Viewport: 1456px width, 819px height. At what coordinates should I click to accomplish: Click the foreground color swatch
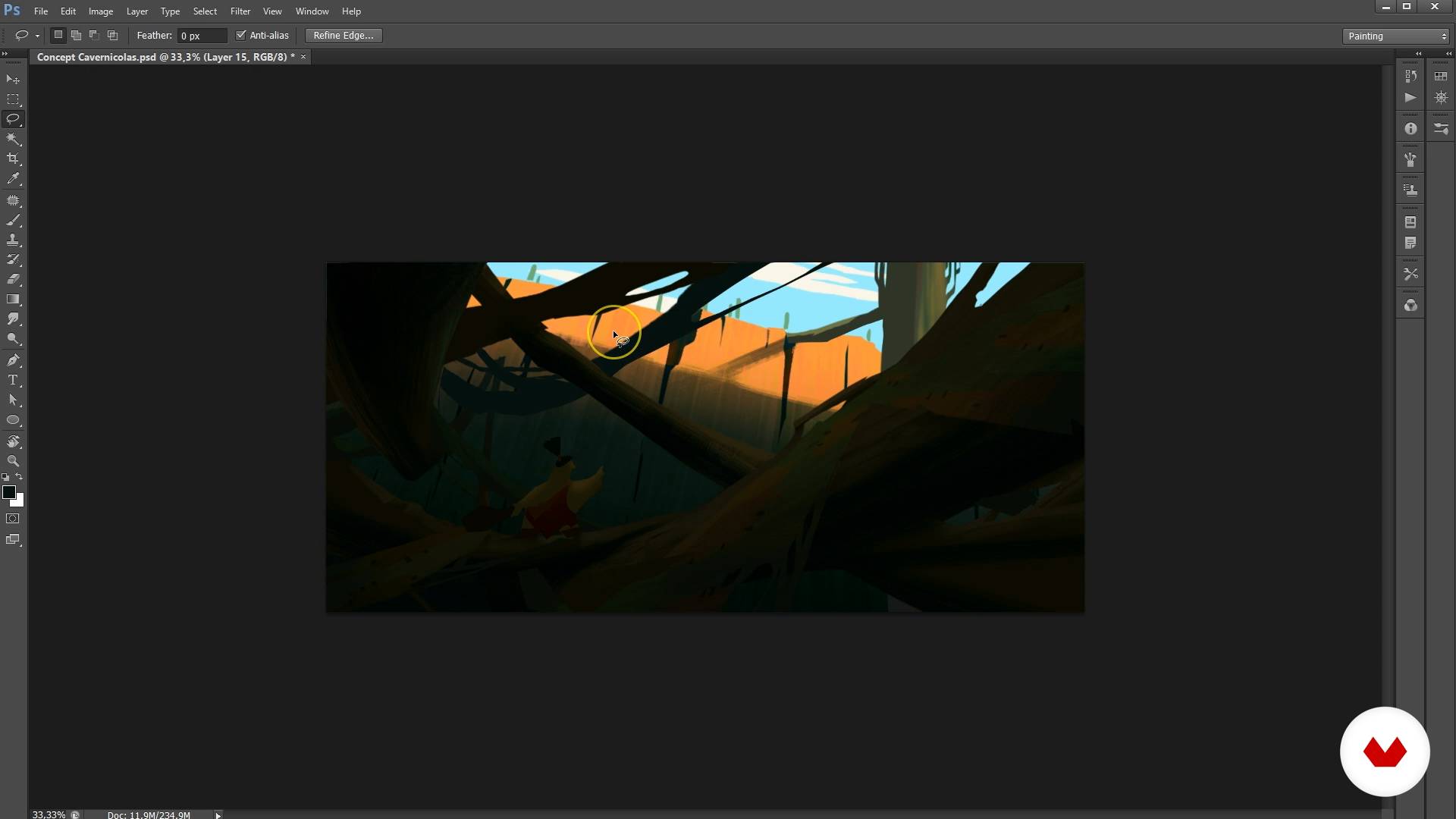coord(8,492)
